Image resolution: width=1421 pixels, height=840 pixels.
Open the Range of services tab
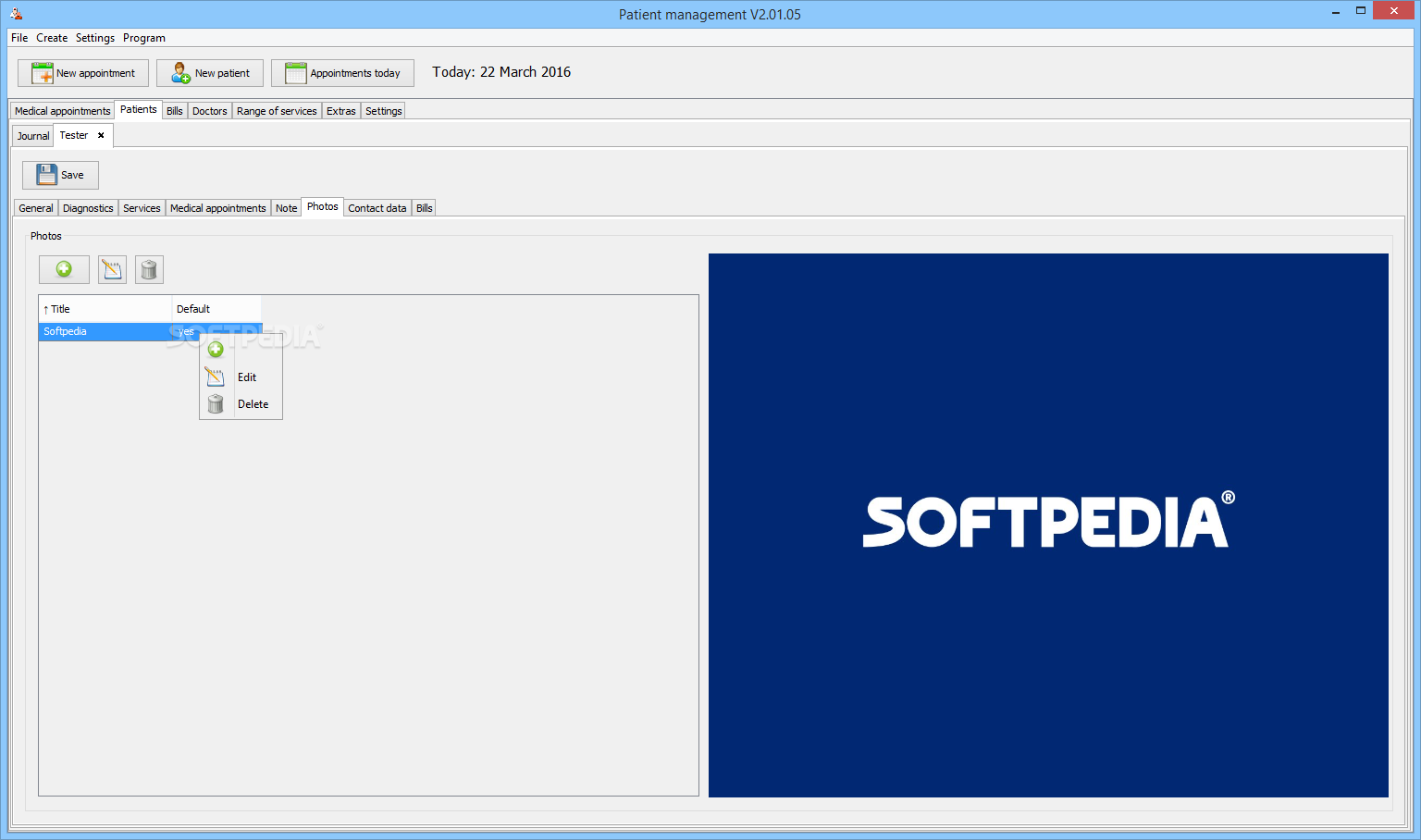[277, 111]
